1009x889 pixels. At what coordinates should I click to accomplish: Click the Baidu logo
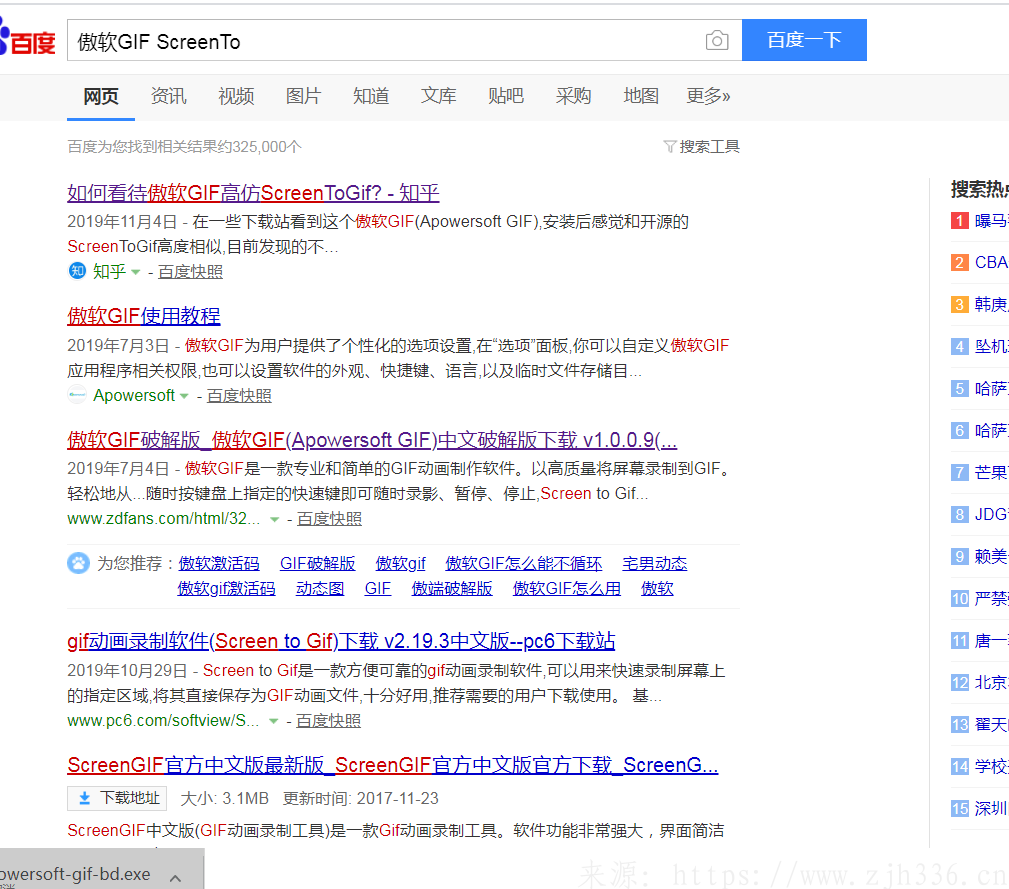point(28,39)
